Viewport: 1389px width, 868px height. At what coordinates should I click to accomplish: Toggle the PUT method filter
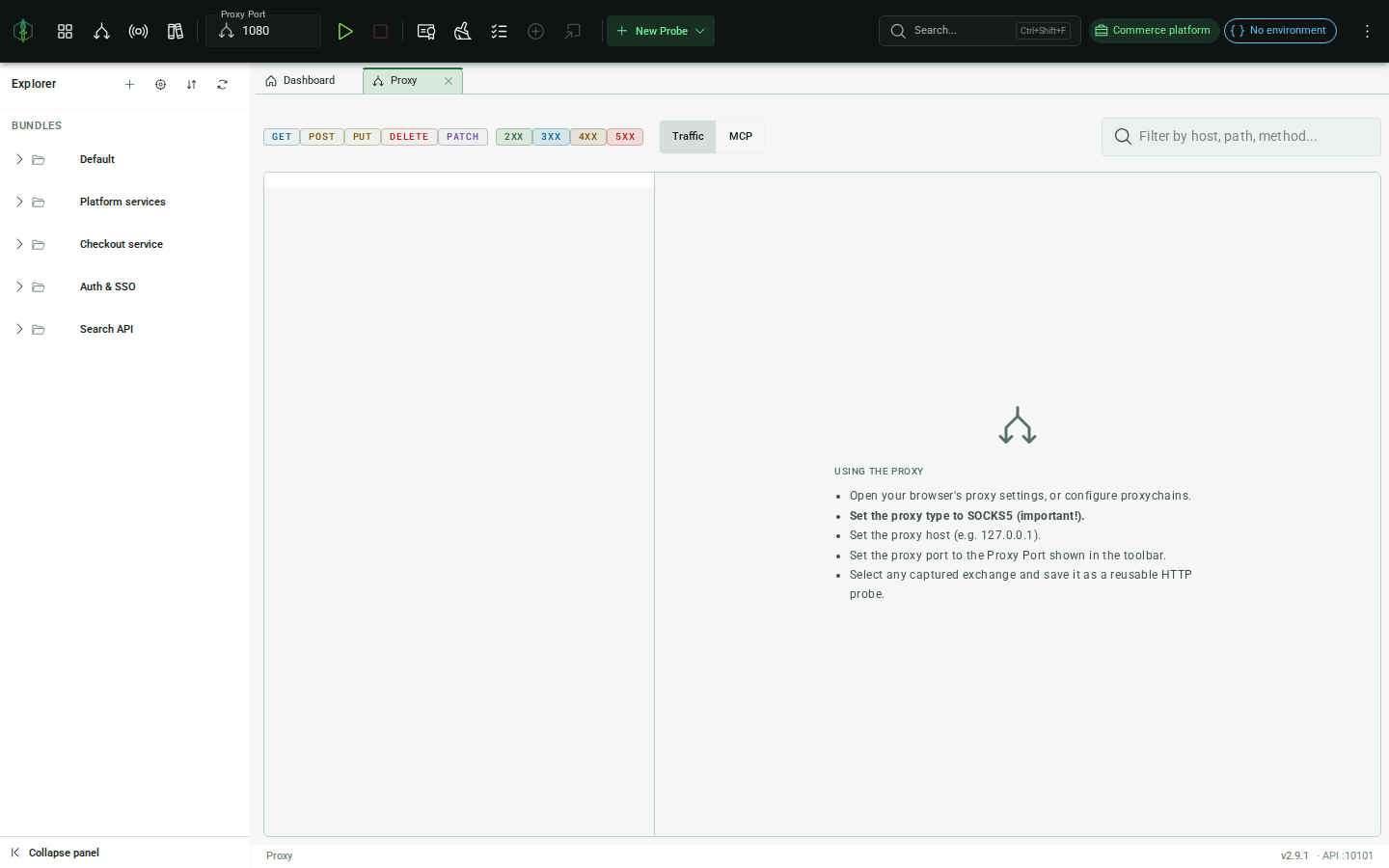(363, 137)
